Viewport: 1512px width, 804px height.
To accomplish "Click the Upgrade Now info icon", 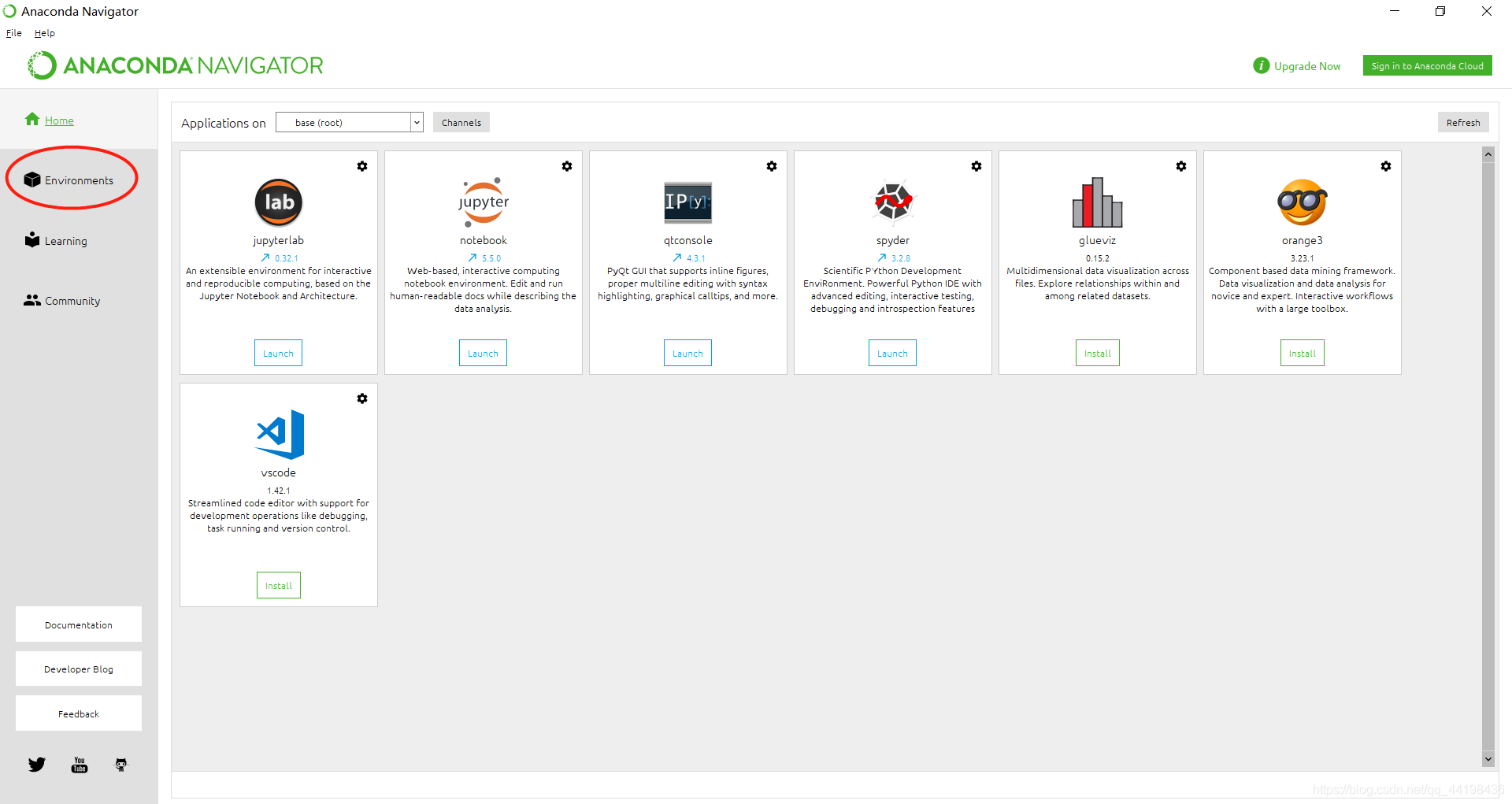I will point(1262,65).
